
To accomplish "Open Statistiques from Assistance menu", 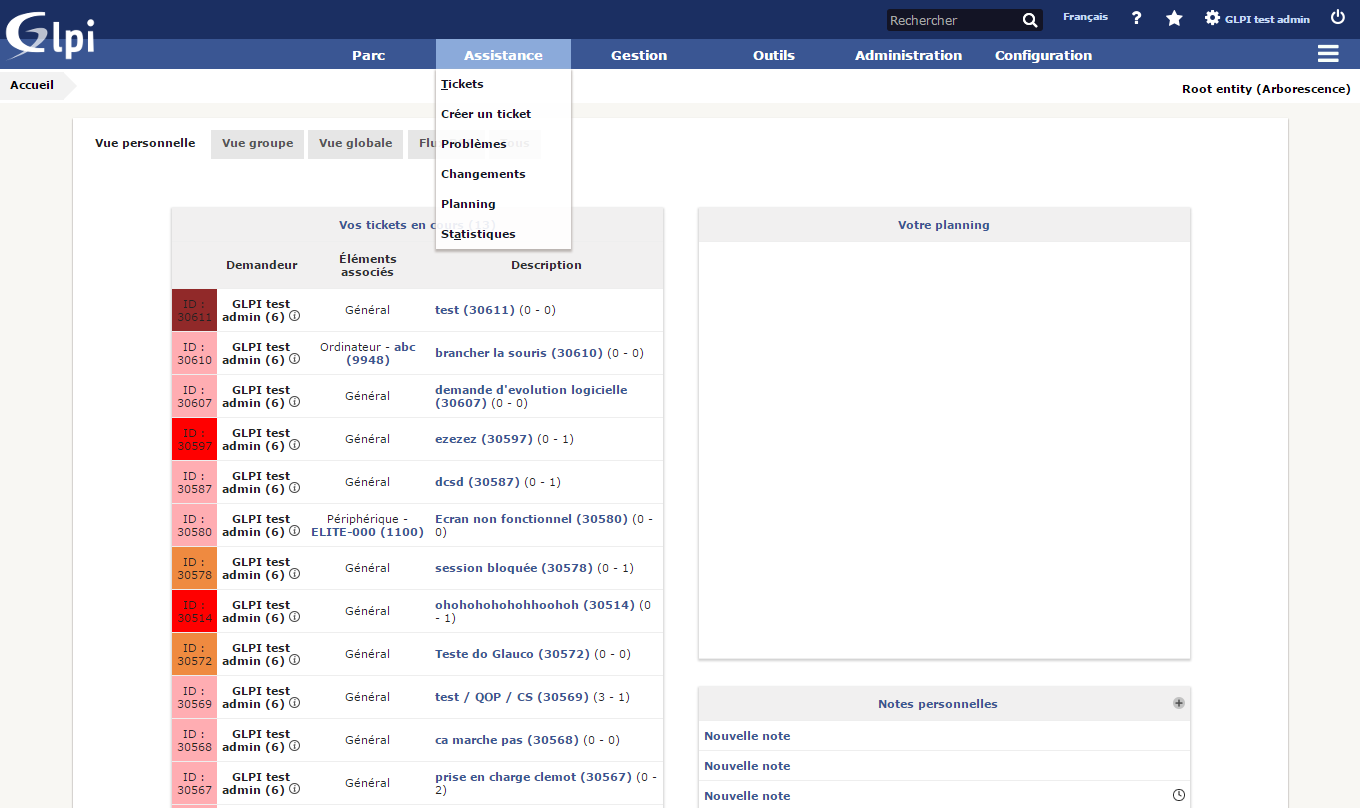I will (478, 234).
